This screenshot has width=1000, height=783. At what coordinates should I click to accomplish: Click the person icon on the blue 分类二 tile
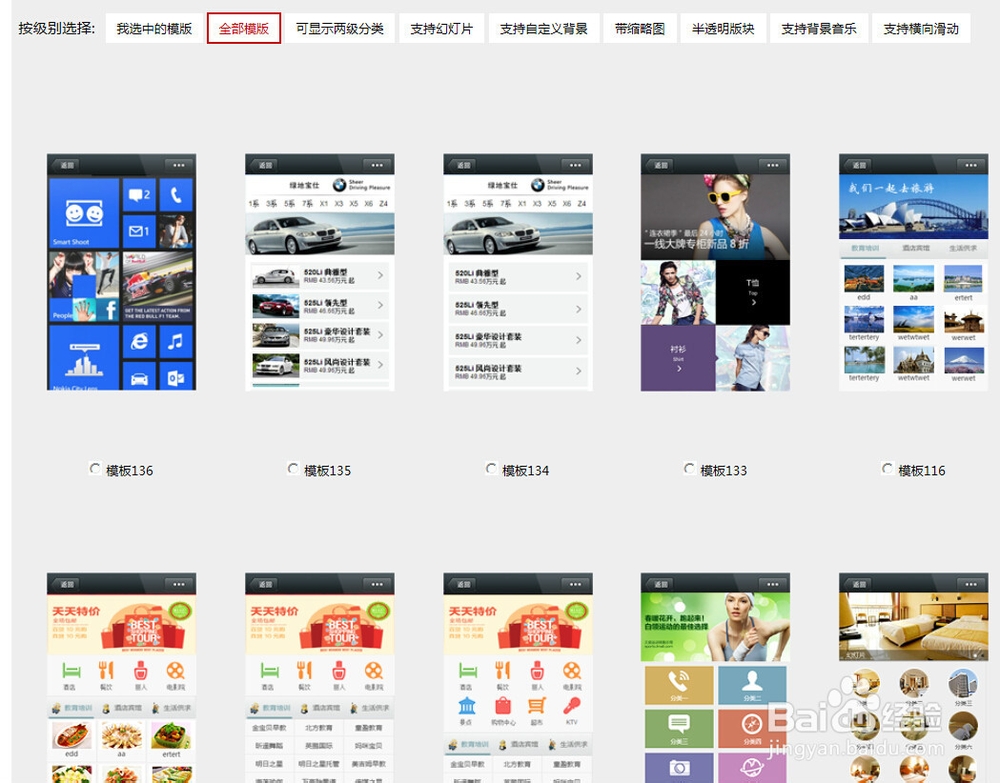pyautogui.click(x=752, y=680)
